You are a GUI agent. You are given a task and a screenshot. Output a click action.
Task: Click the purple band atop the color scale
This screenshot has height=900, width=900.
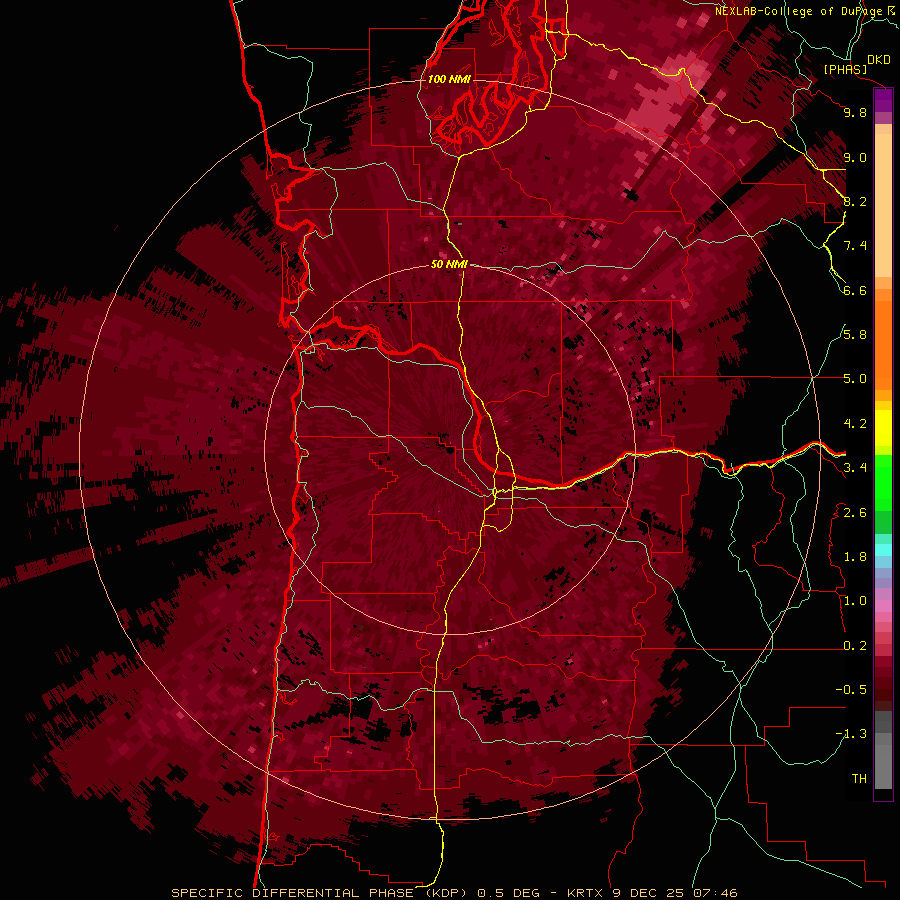(x=883, y=100)
